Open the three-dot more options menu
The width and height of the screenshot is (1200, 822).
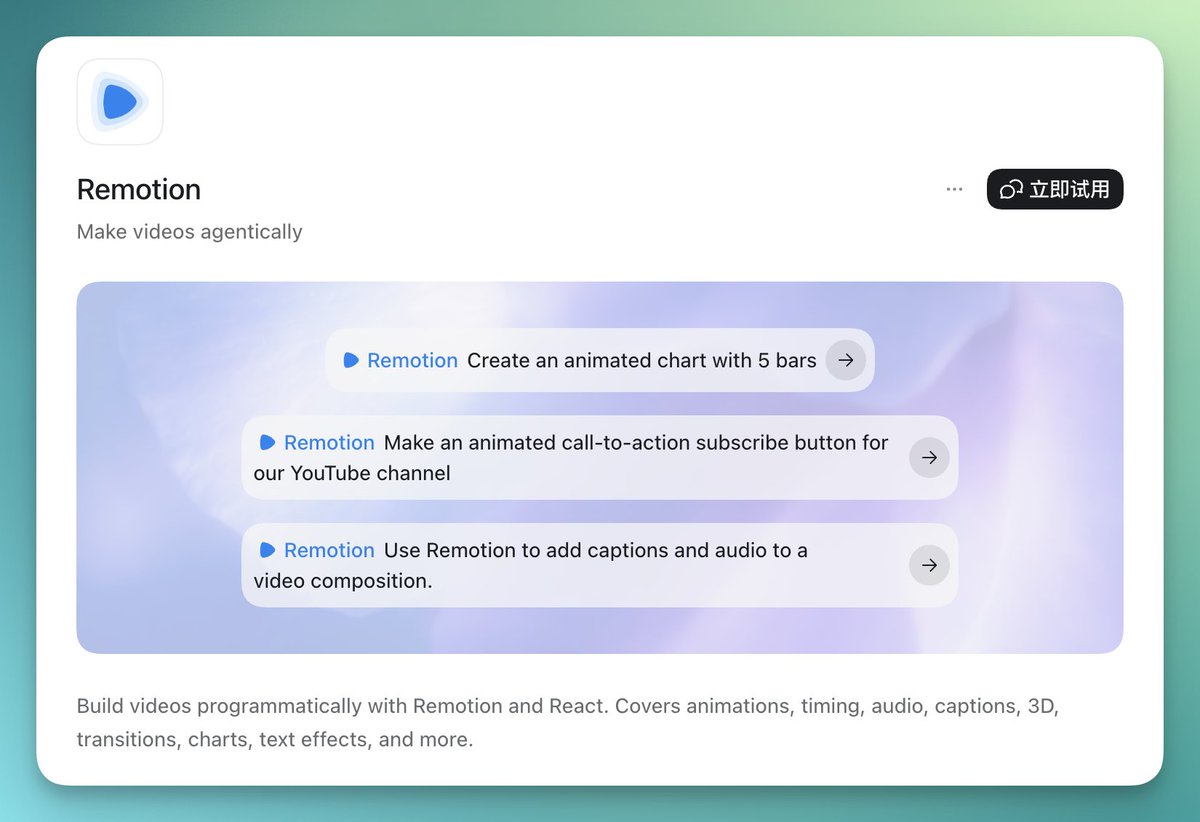point(954,189)
